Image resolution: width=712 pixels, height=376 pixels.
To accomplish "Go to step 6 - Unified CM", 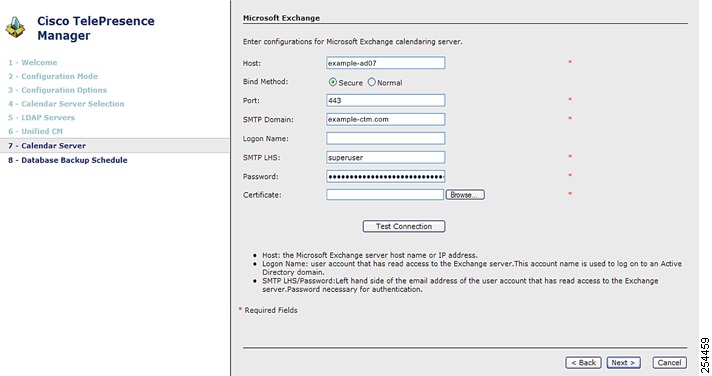I will (x=35, y=131).
